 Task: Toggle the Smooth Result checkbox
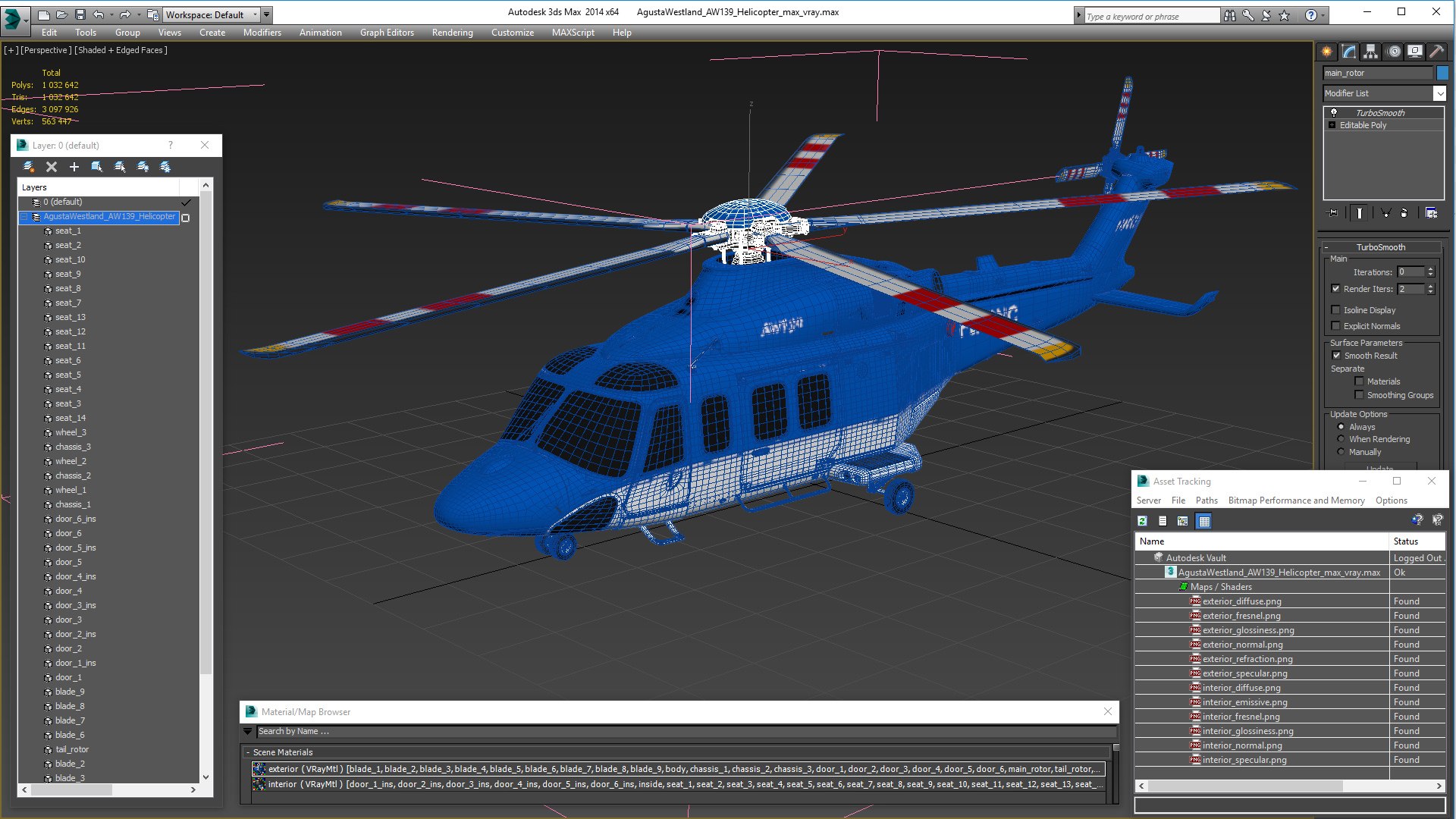1337,356
